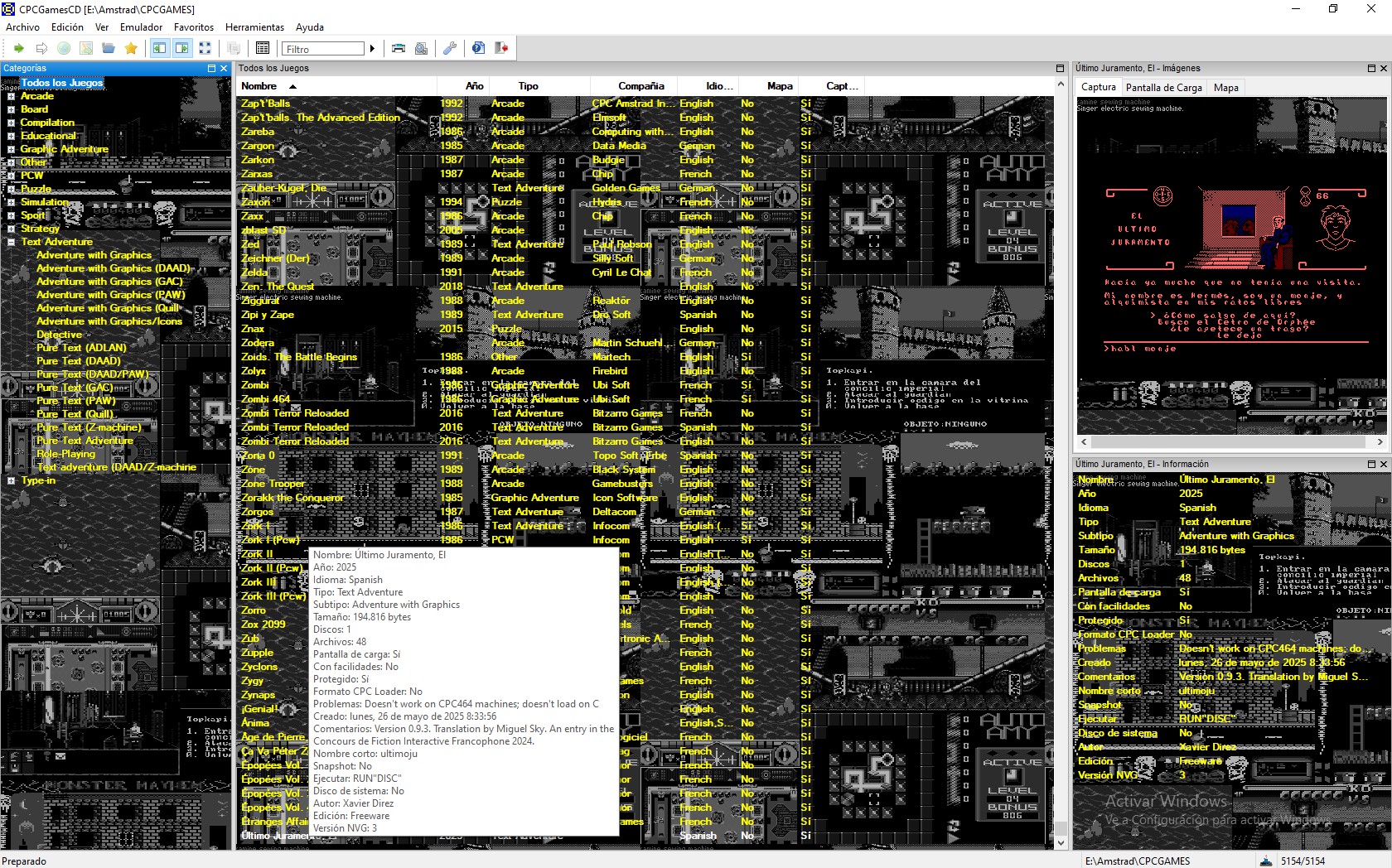The height and width of the screenshot is (868, 1392).
Task: Click the copy documents toolbar icon
Action: (x=234, y=49)
